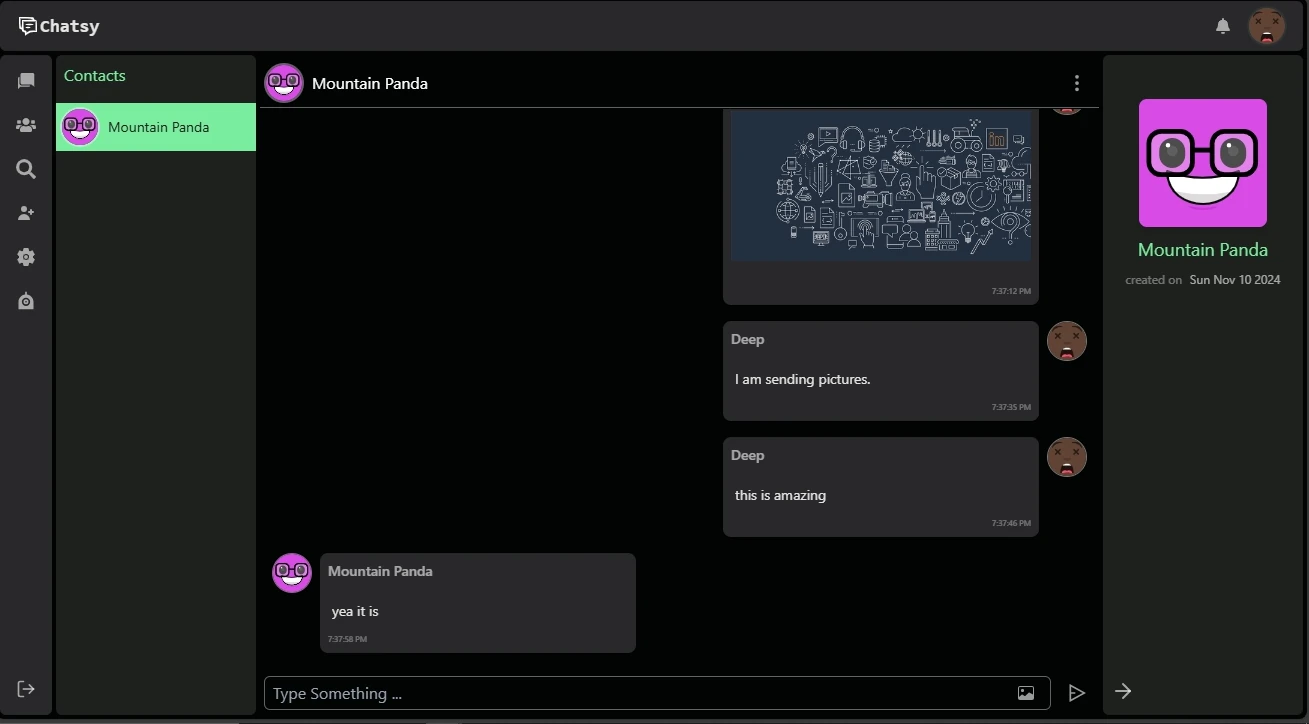Click the large Mountain Panda profile picture
1309x724 pixels.
point(1203,163)
